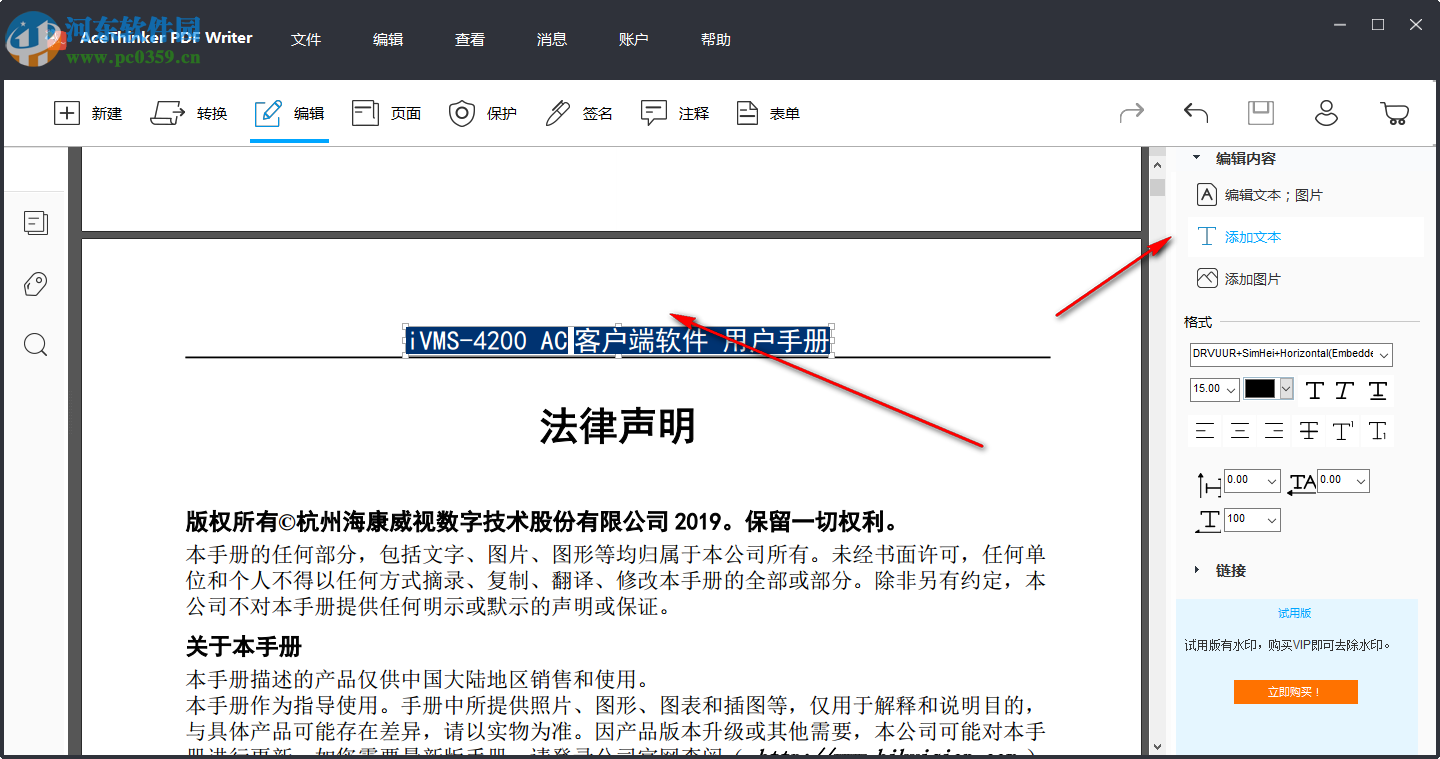Open the 账户 (Account) menu

634,39
